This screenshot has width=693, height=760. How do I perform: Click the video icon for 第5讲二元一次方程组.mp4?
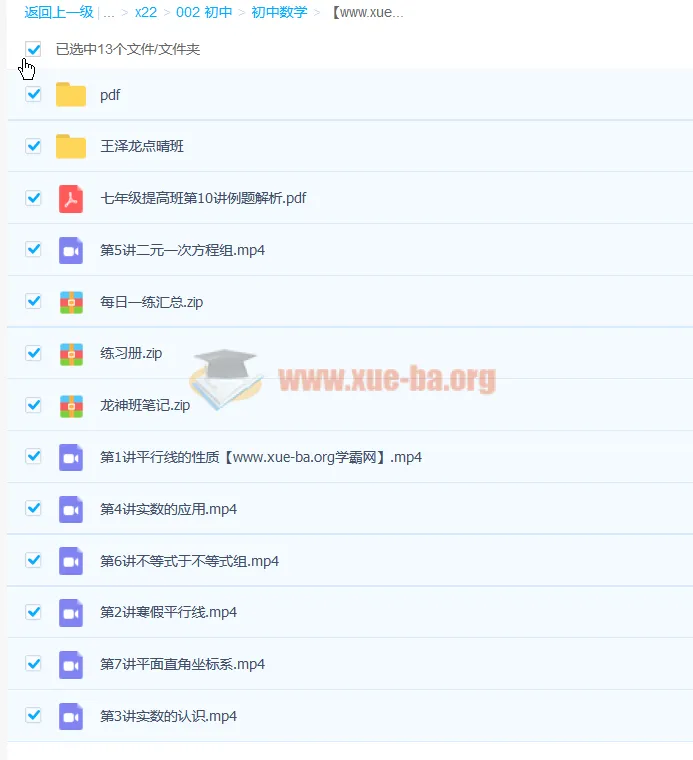(71, 250)
